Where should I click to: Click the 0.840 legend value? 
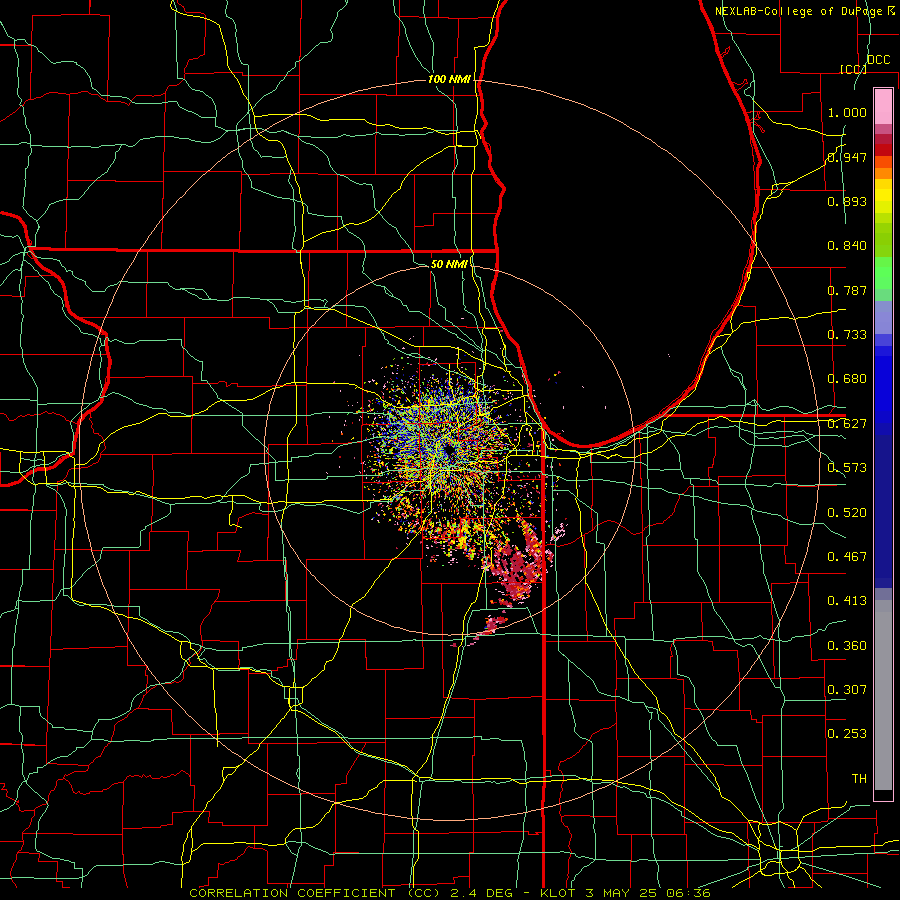pyautogui.click(x=847, y=246)
